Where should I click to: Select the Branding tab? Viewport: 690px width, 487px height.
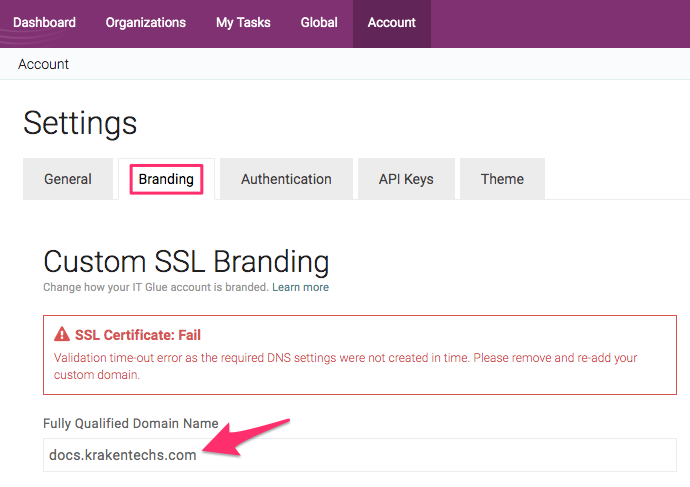point(166,179)
